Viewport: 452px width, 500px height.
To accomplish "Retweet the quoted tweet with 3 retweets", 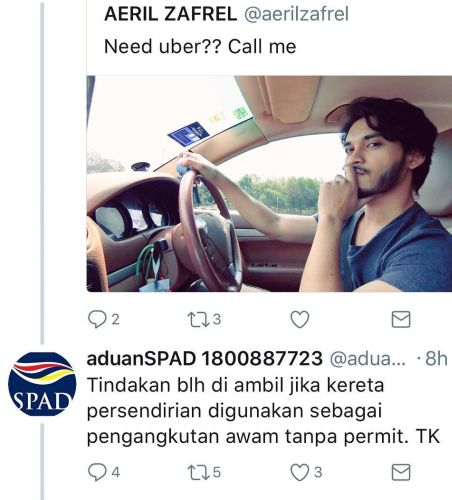I will point(199,319).
